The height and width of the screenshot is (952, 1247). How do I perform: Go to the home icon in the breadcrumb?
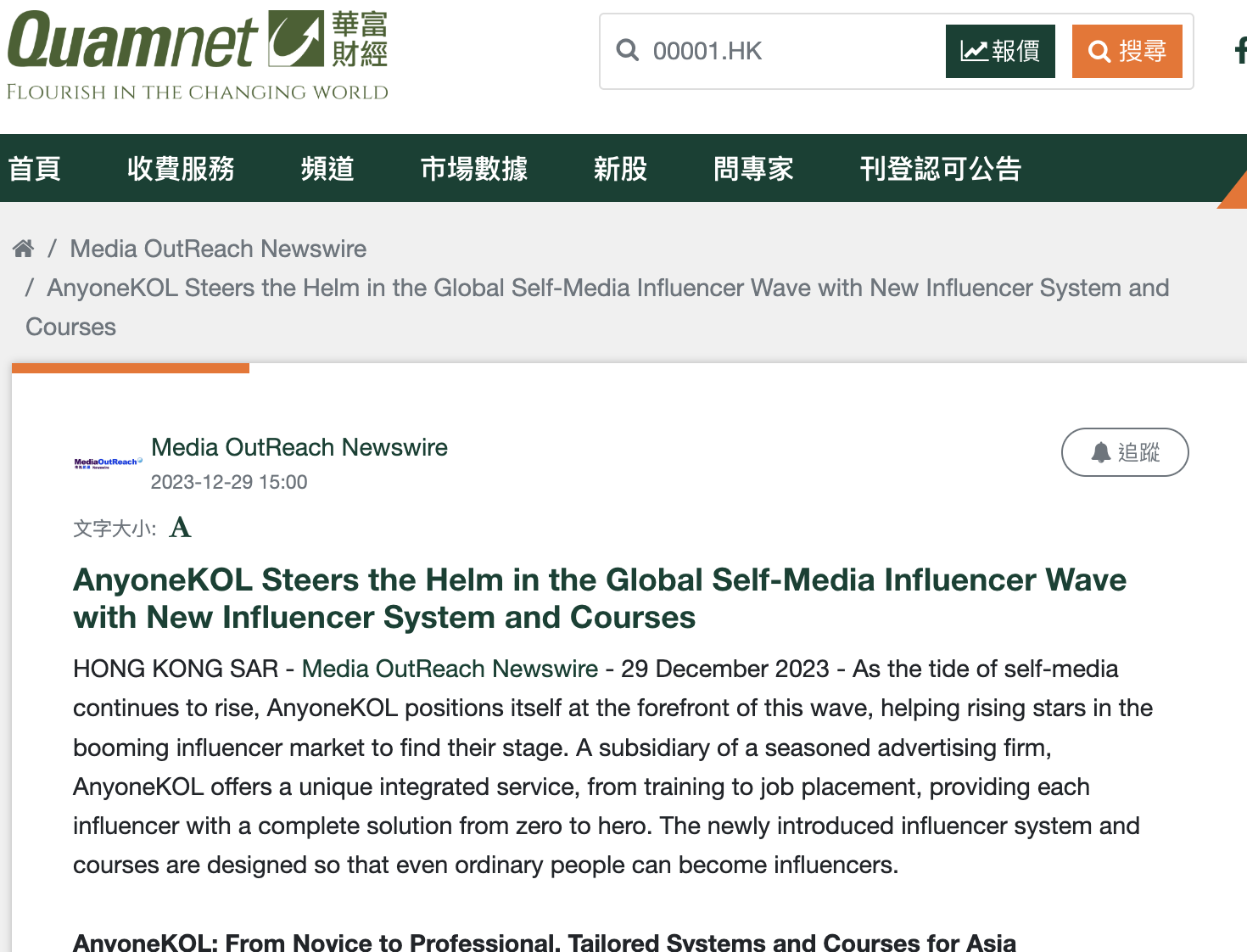point(23,249)
